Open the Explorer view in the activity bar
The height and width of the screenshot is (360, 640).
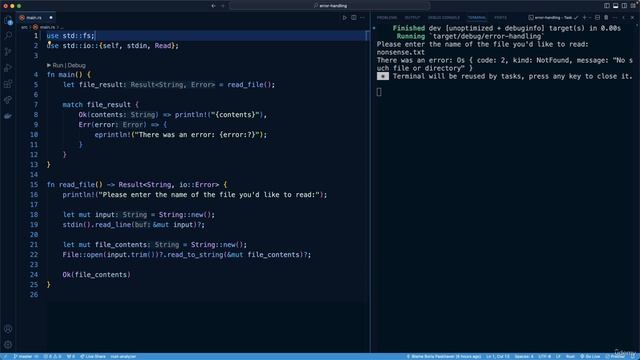pyautogui.click(x=8, y=20)
